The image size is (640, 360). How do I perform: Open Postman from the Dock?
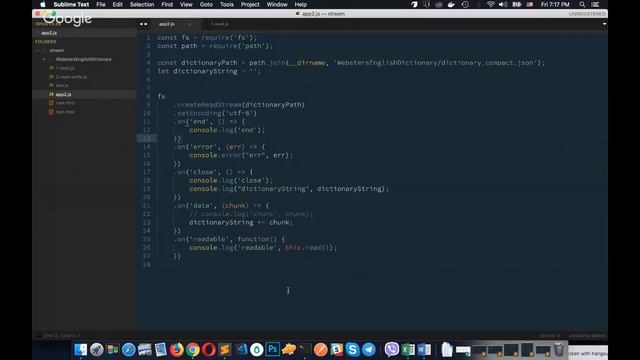point(320,350)
